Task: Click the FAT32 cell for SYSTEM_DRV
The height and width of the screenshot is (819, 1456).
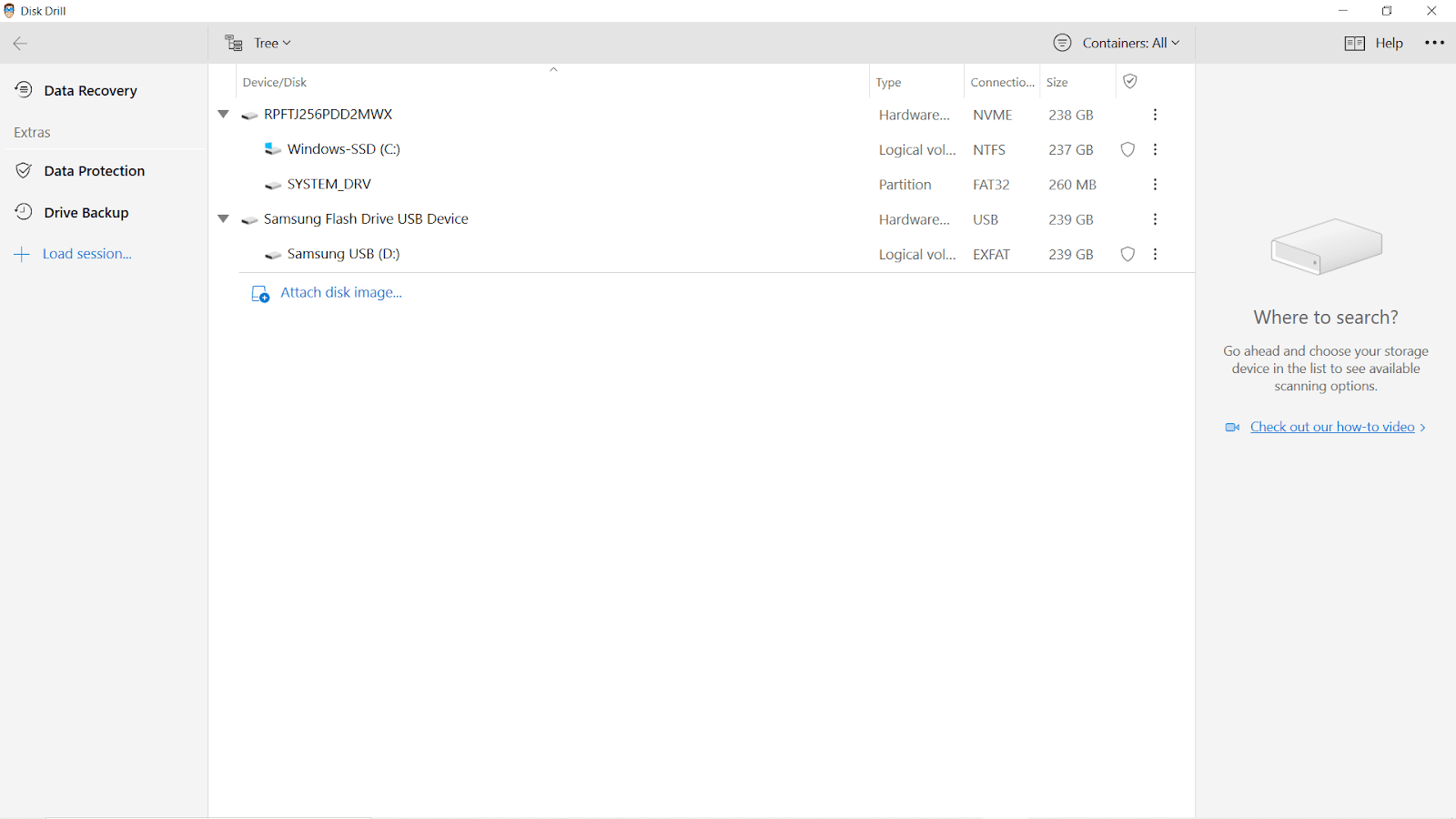Action: (991, 184)
